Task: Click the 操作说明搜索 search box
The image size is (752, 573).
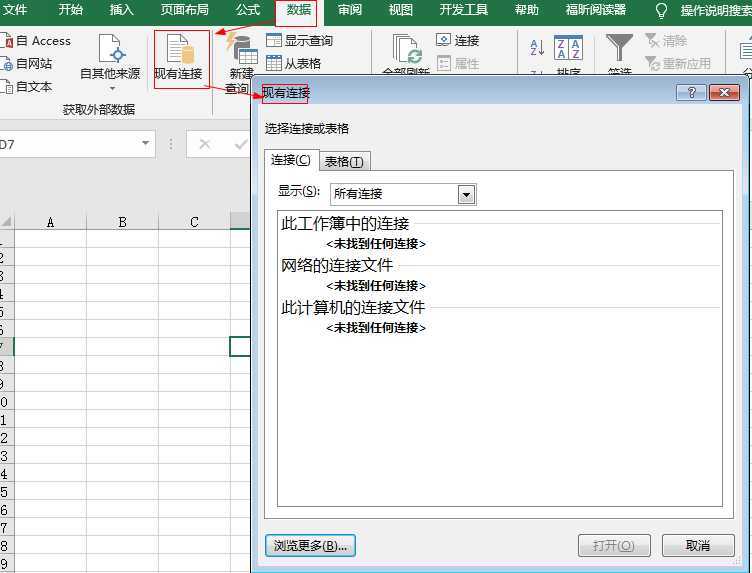Action: click(716, 10)
